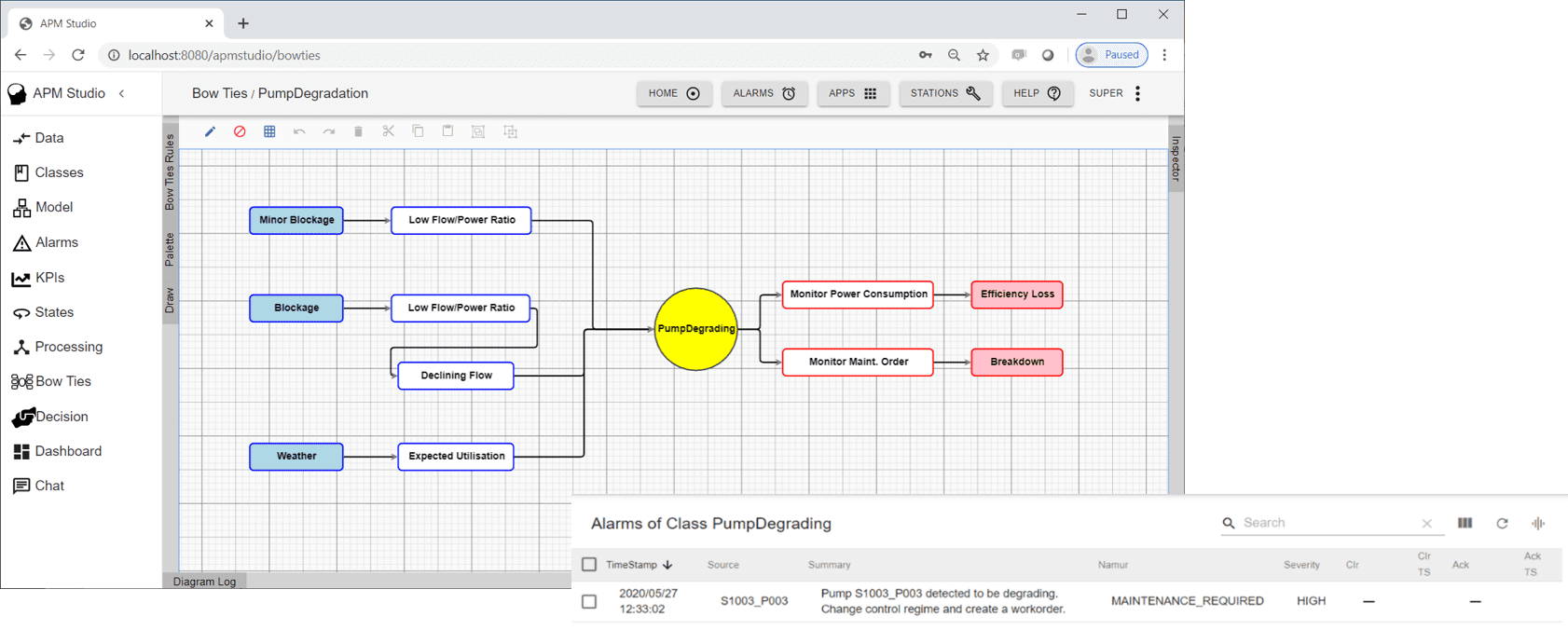Open Bow Ties in the sidebar
Image resolution: width=1568 pixels, height=644 pixels.
click(x=62, y=381)
